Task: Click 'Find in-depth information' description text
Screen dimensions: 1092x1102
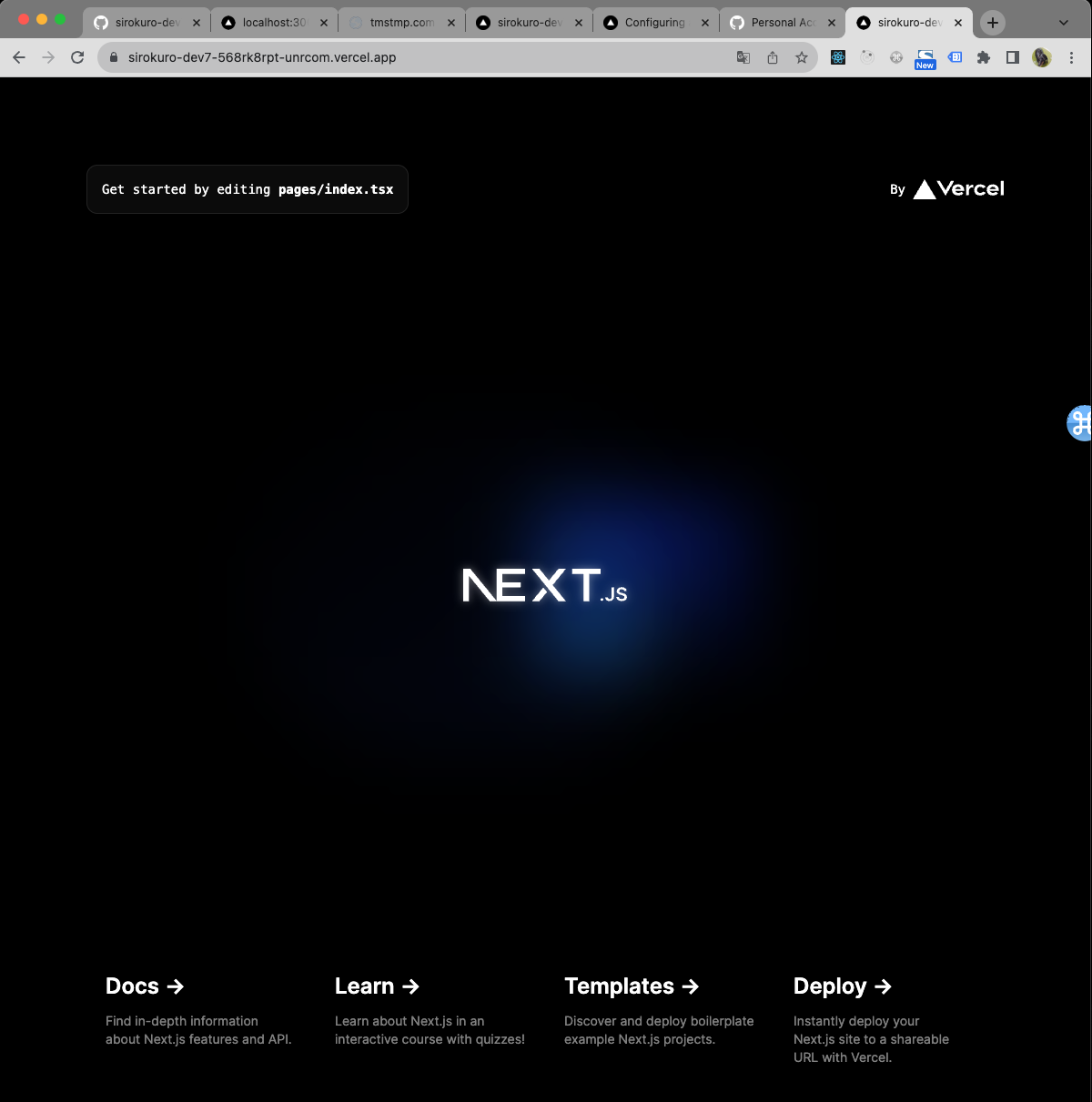Action: 182,1021
